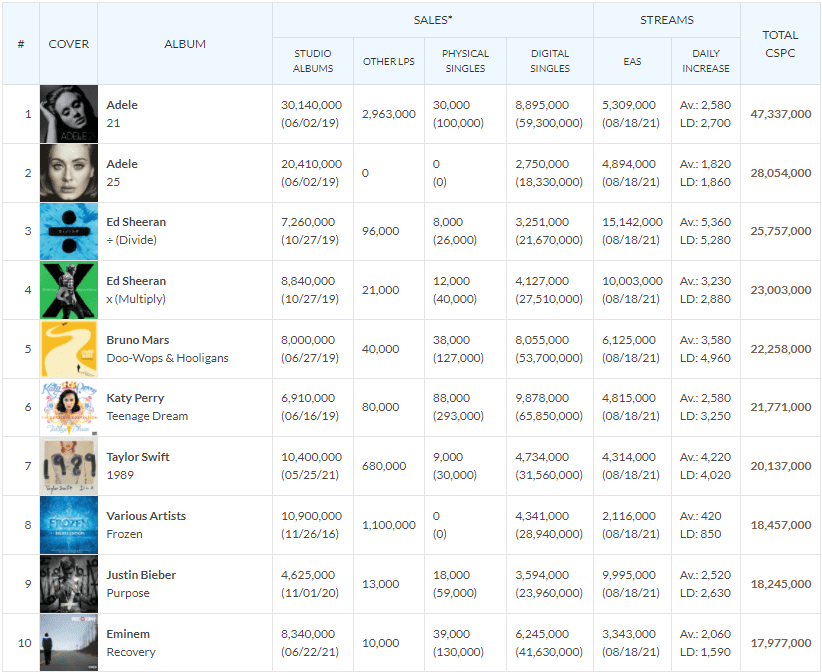Screen dimensions: 822x672
Task: Sort by the EAS column header
Action: [632, 61]
